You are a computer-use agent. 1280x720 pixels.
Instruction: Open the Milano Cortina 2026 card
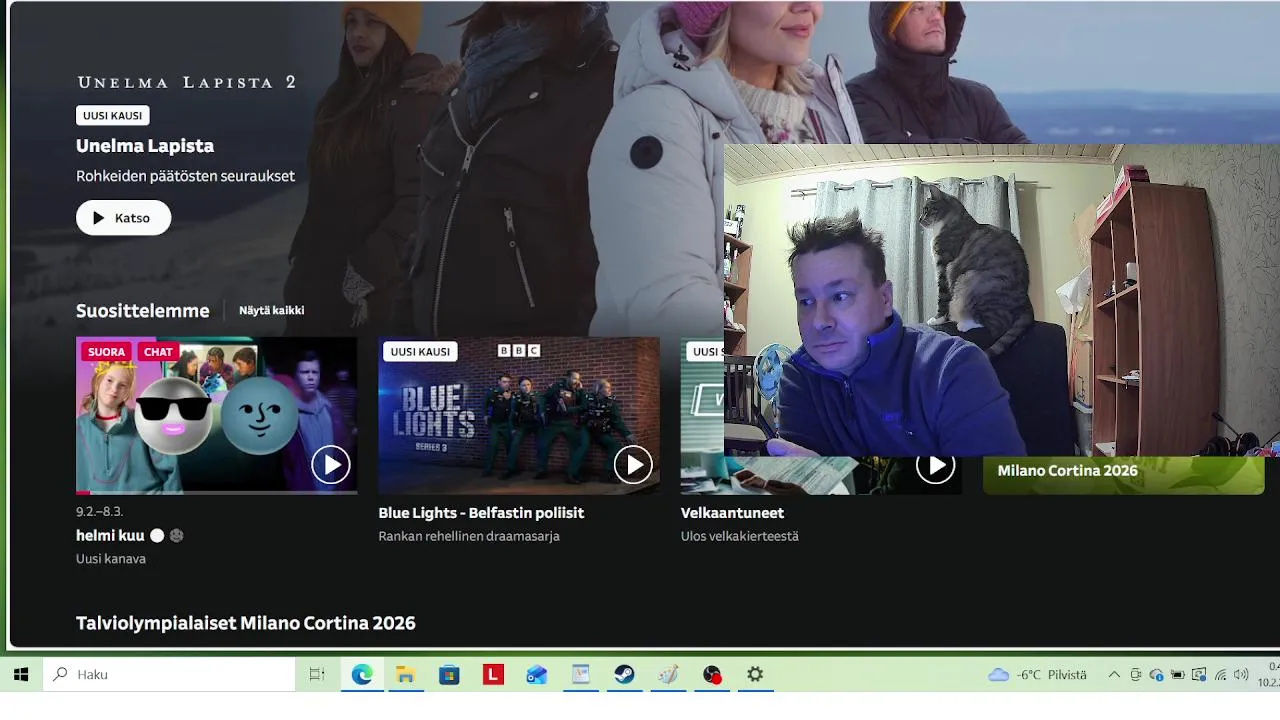(x=1123, y=475)
